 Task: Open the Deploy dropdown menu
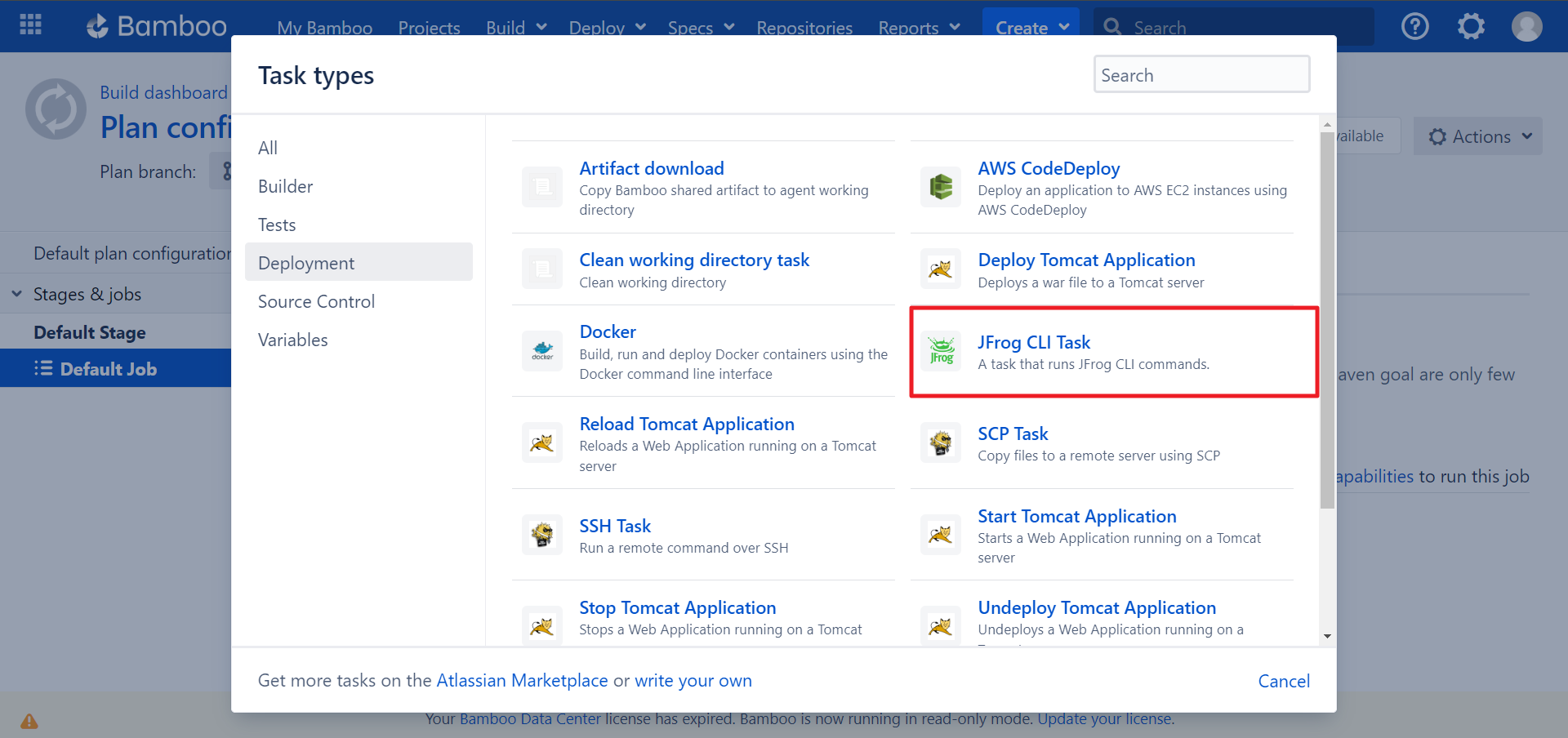(x=608, y=28)
